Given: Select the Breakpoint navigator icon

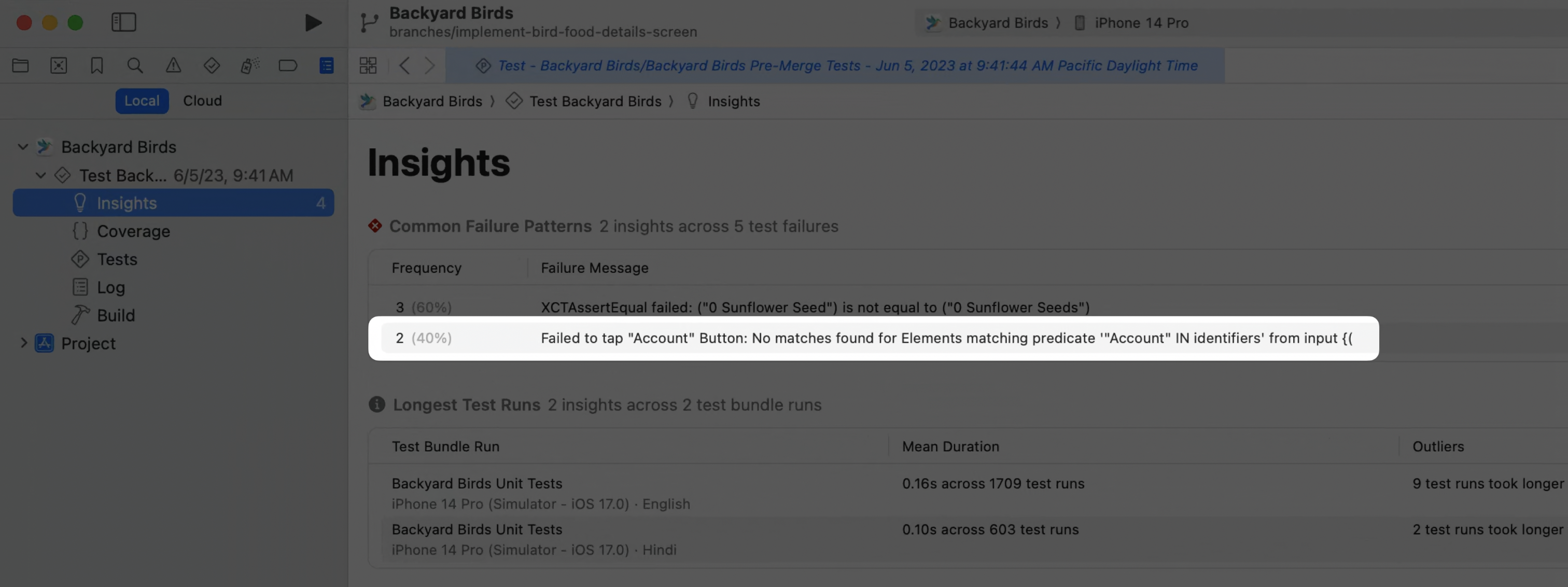Looking at the screenshot, I should click(x=288, y=65).
